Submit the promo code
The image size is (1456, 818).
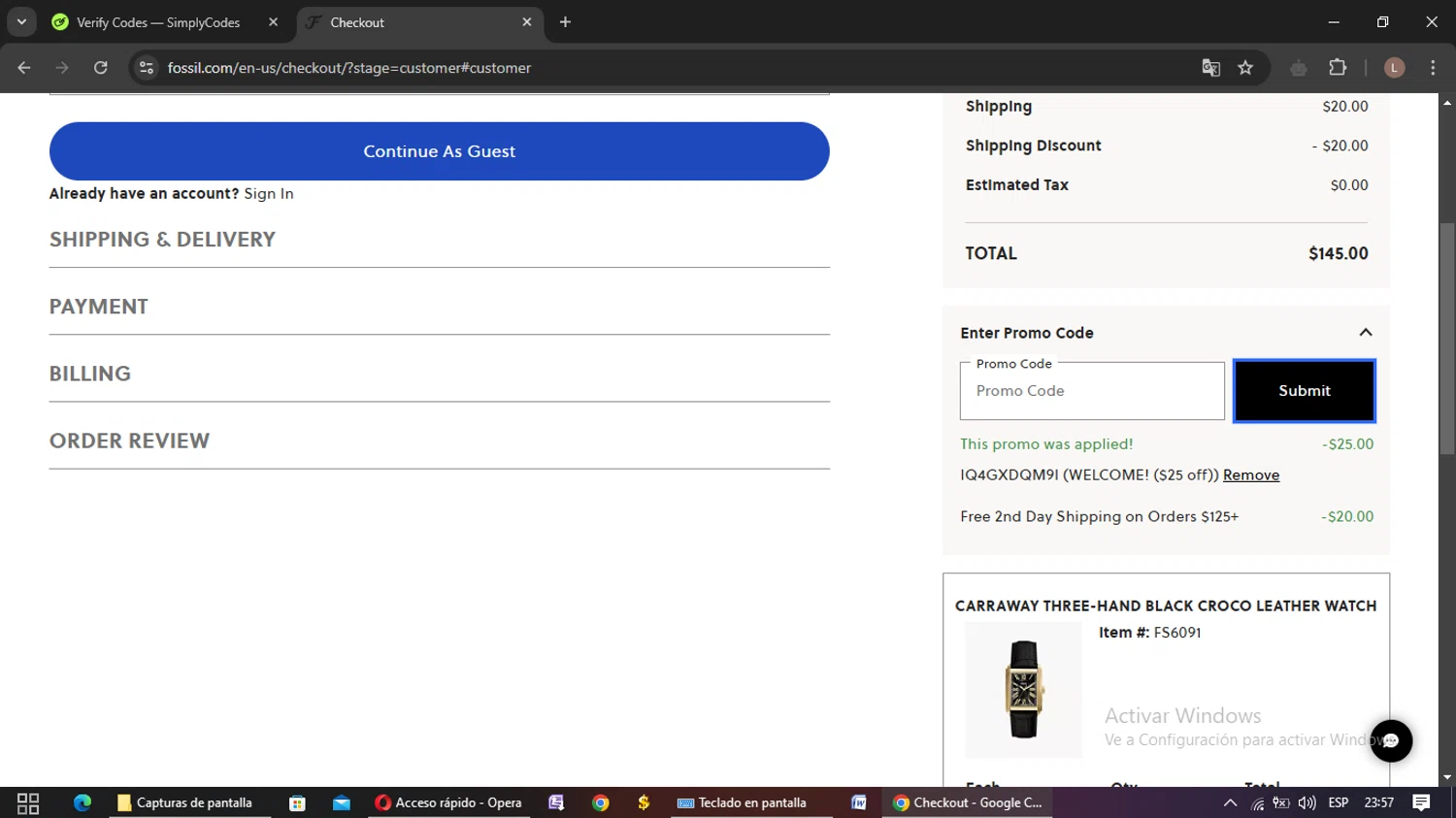[1305, 391]
